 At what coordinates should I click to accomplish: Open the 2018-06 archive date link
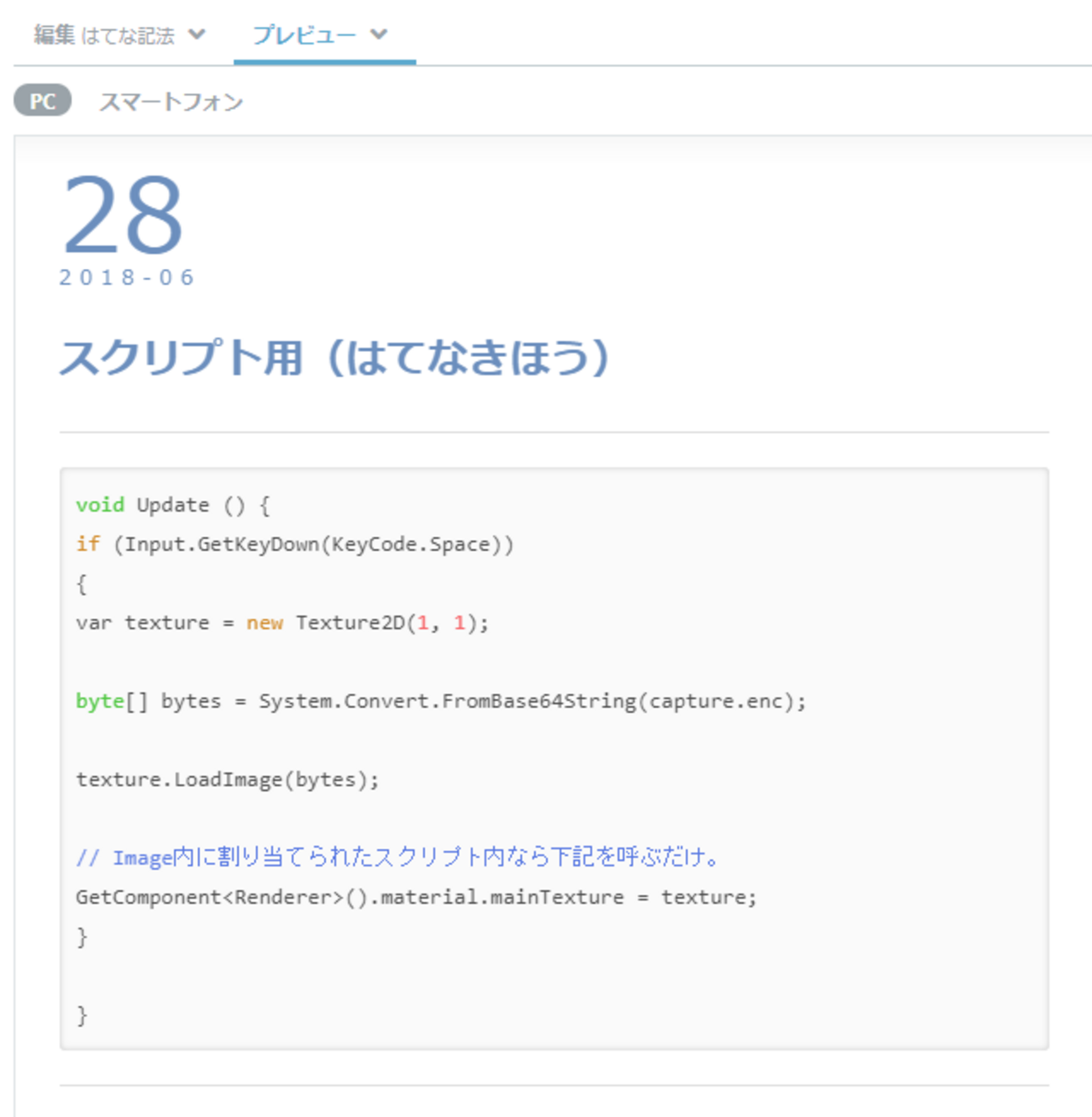[x=127, y=277]
